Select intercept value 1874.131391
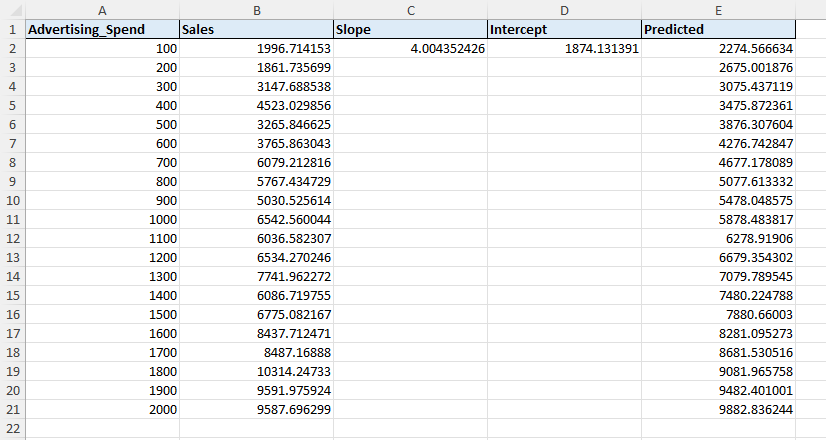The width and height of the screenshot is (826, 440). coord(564,48)
